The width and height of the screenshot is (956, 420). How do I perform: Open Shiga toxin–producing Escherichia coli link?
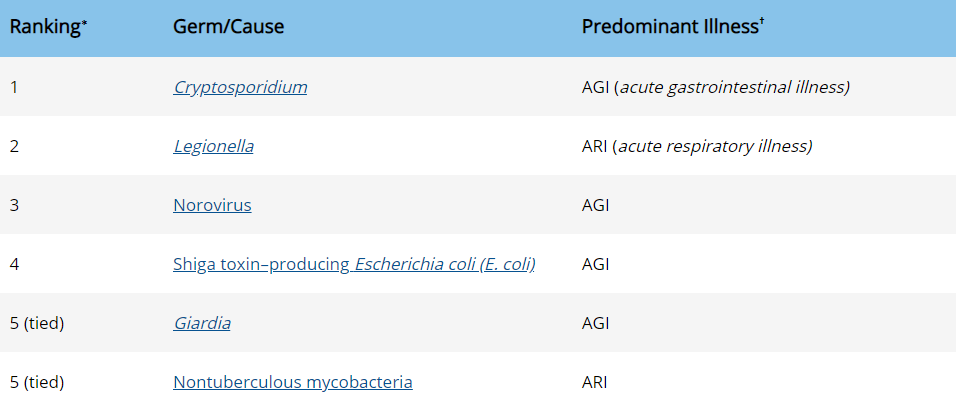[x=354, y=265]
